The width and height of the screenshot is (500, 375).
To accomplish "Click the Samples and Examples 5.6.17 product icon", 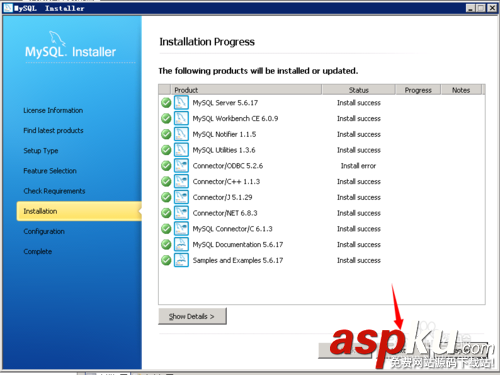I will coord(181,260).
